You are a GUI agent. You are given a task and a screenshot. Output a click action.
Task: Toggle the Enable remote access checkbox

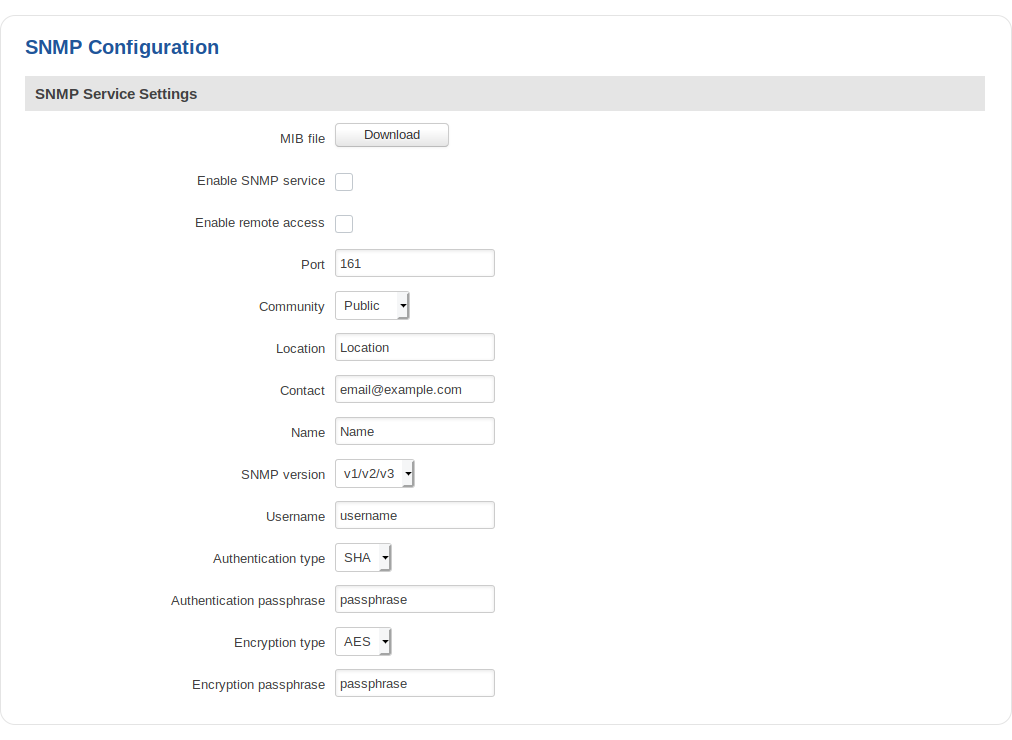click(x=344, y=224)
